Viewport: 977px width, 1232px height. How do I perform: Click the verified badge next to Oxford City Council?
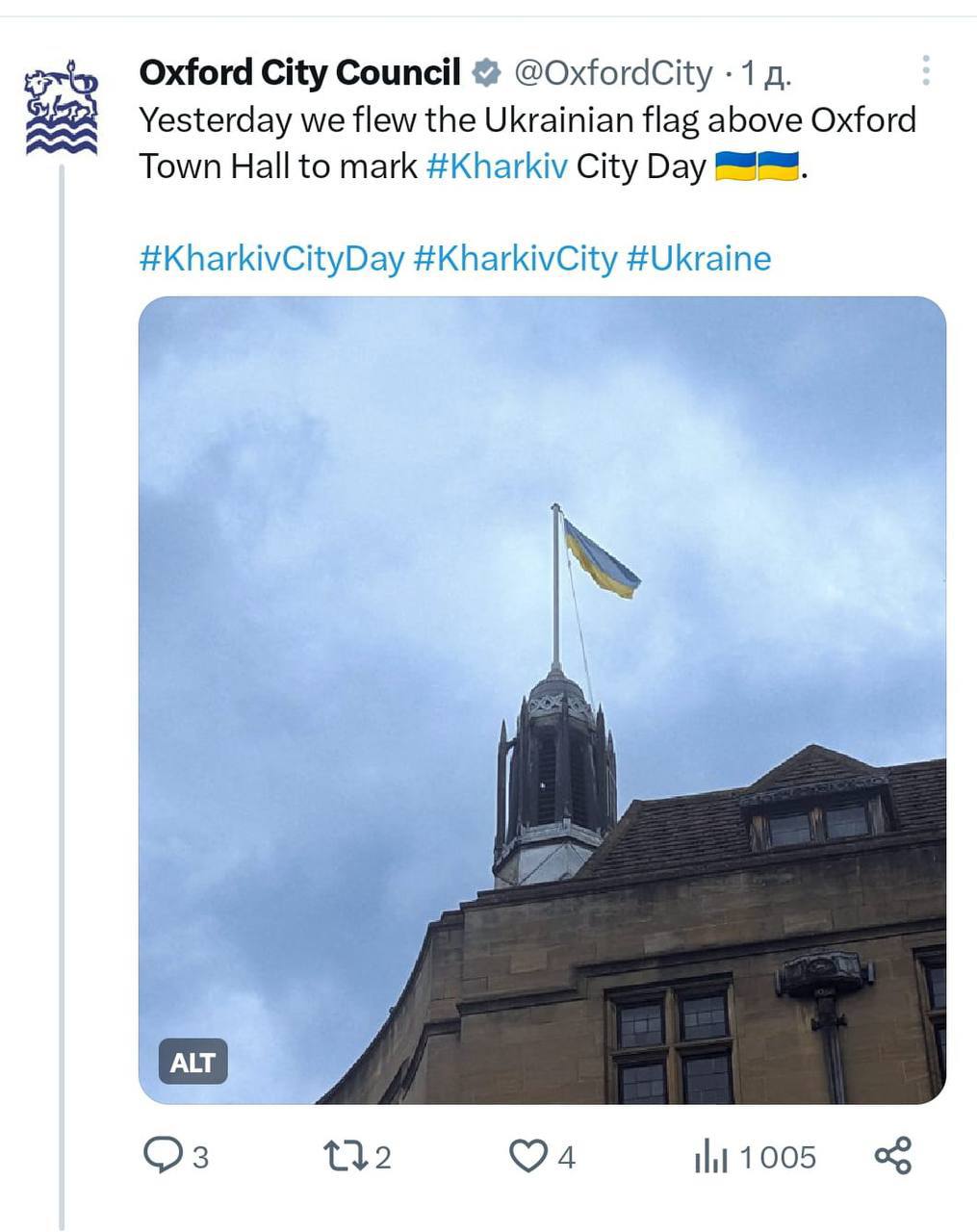pos(488,73)
